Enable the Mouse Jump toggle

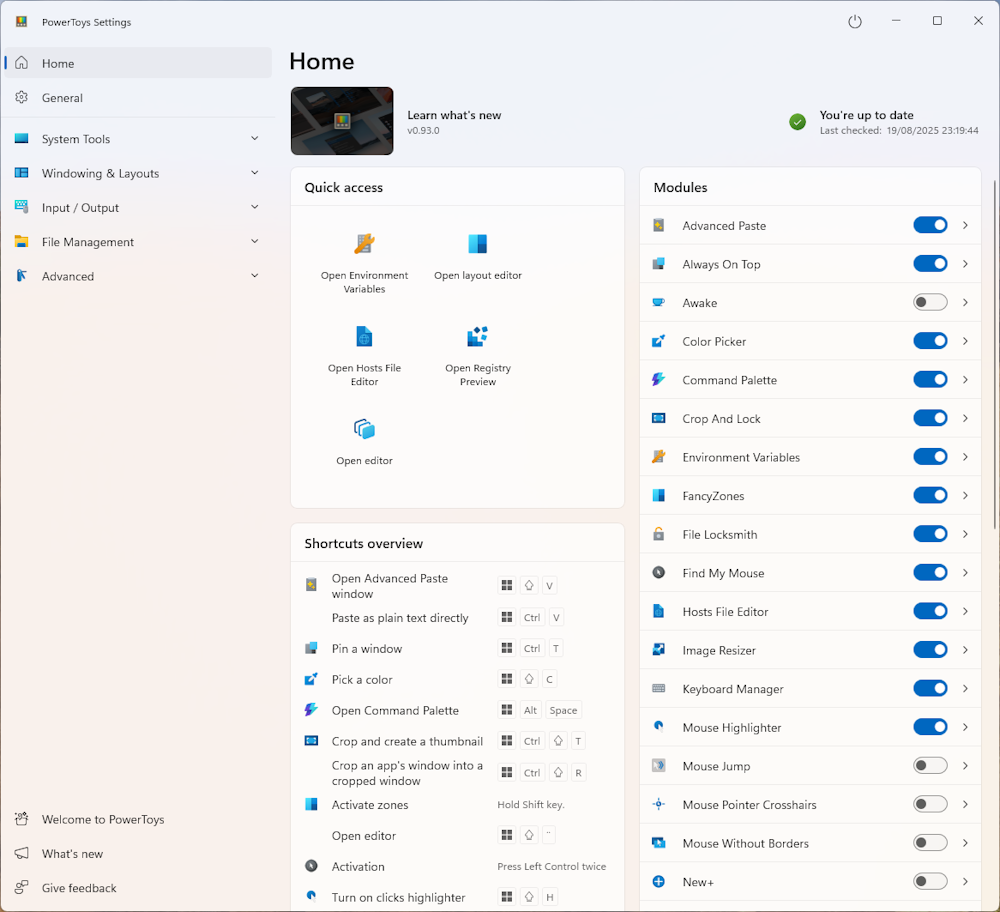tap(930, 765)
